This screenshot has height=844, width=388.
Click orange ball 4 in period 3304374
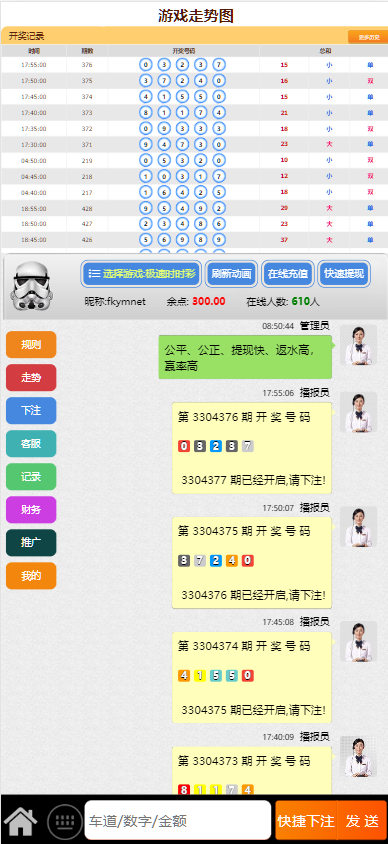point(184,676)
